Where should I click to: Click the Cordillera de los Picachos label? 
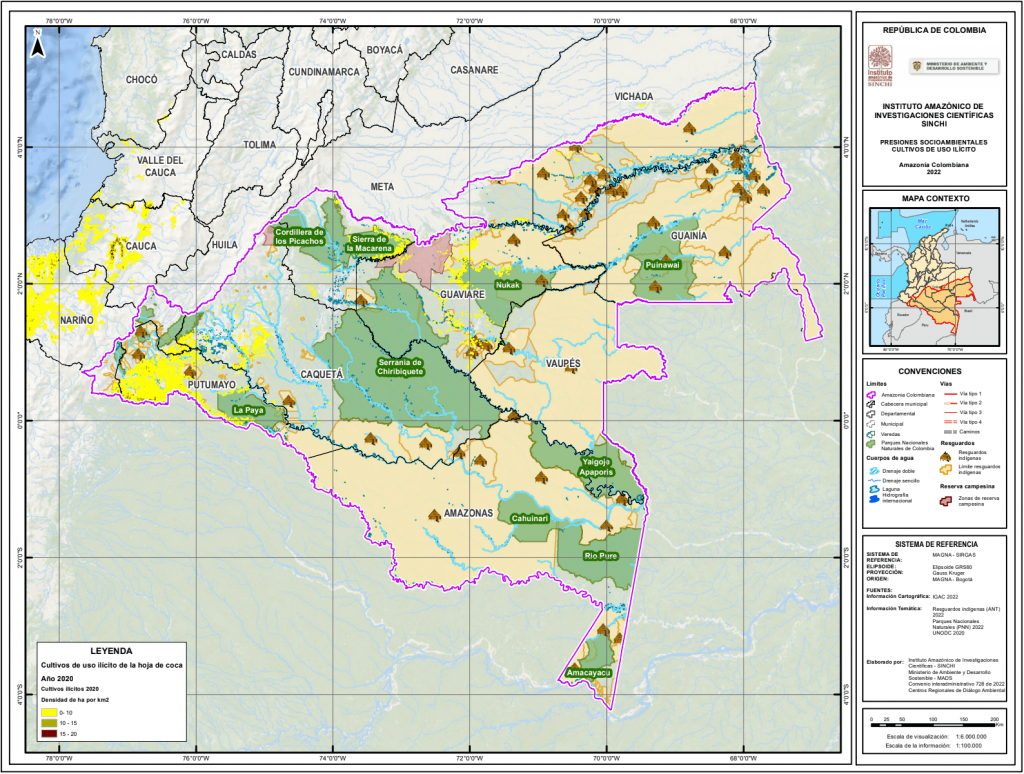coord(299,236)
